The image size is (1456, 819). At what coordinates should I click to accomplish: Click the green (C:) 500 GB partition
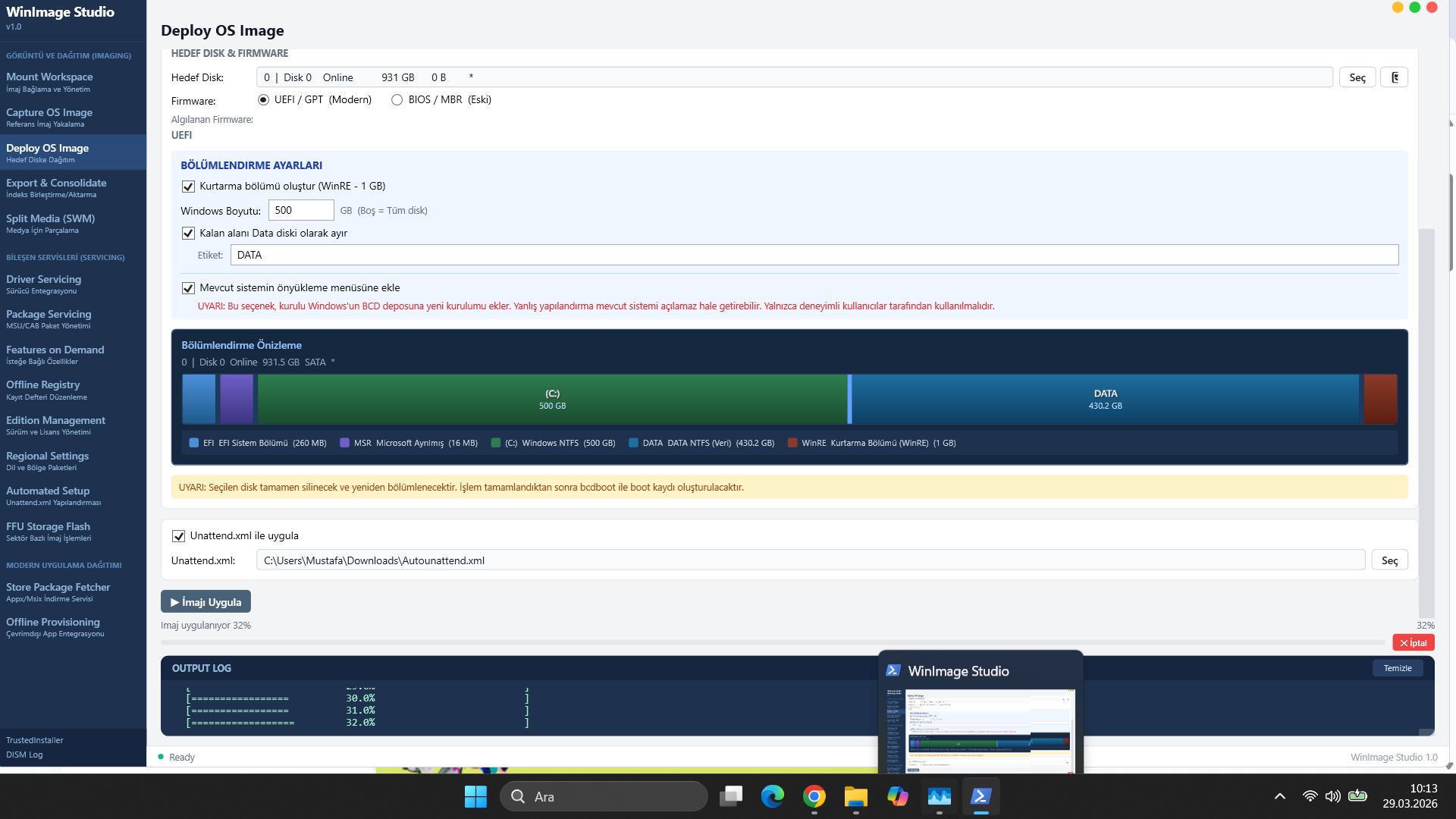[x=552, y=399]
